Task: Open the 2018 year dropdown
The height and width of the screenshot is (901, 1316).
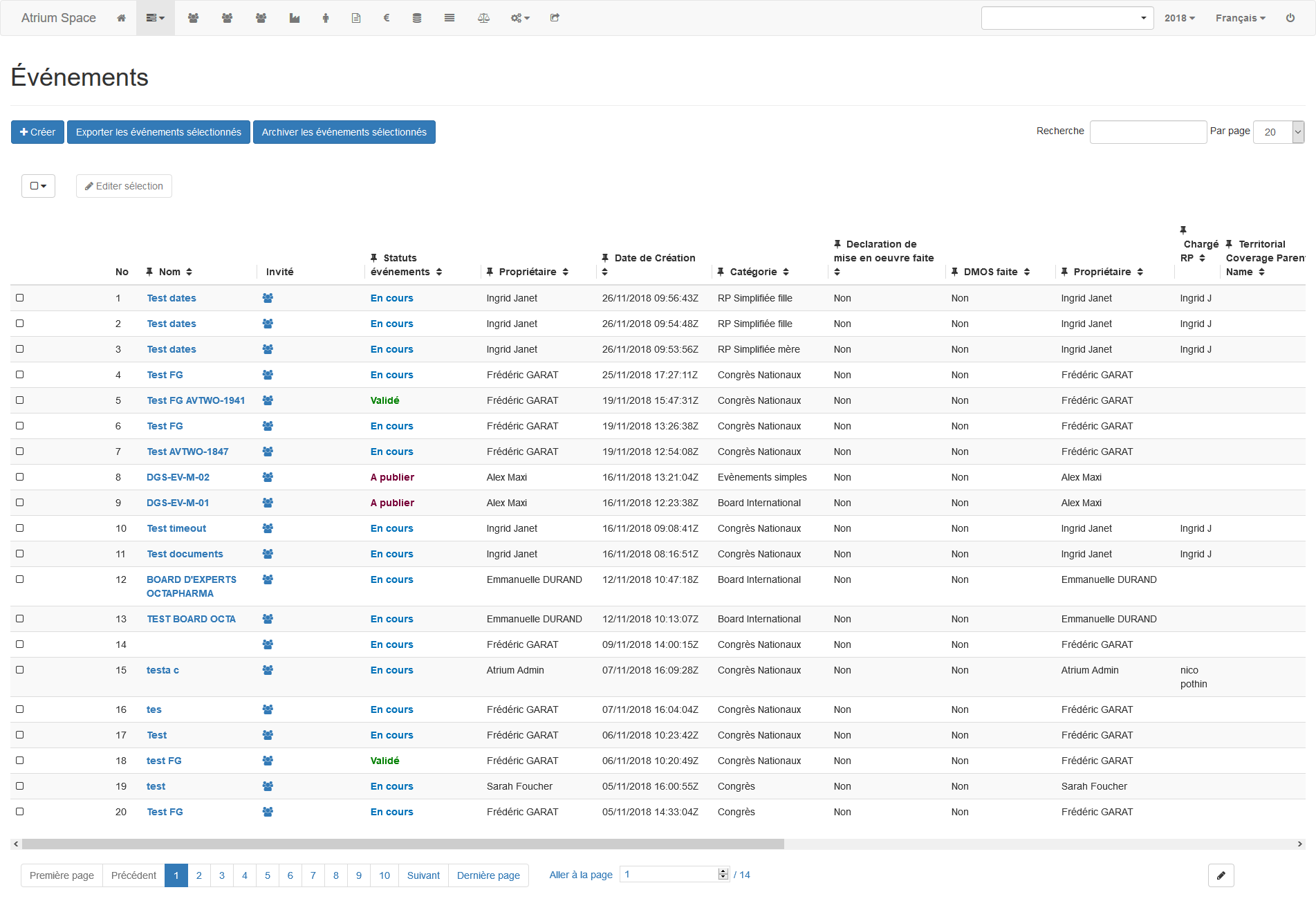Action: (1179, 18)
